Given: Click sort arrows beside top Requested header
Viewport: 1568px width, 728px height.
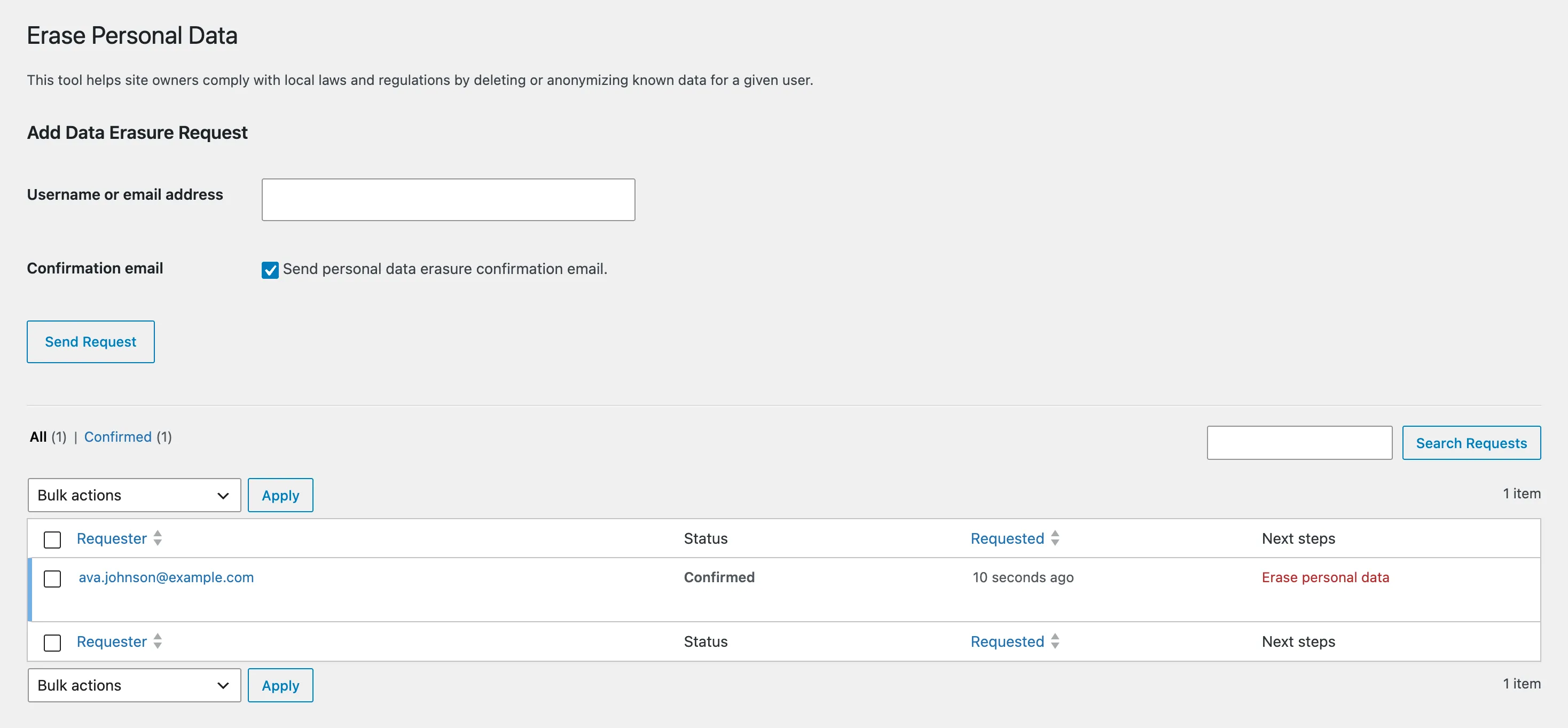Looking at the screenshot, I should pyautogui.click(x=1055, y=538).
